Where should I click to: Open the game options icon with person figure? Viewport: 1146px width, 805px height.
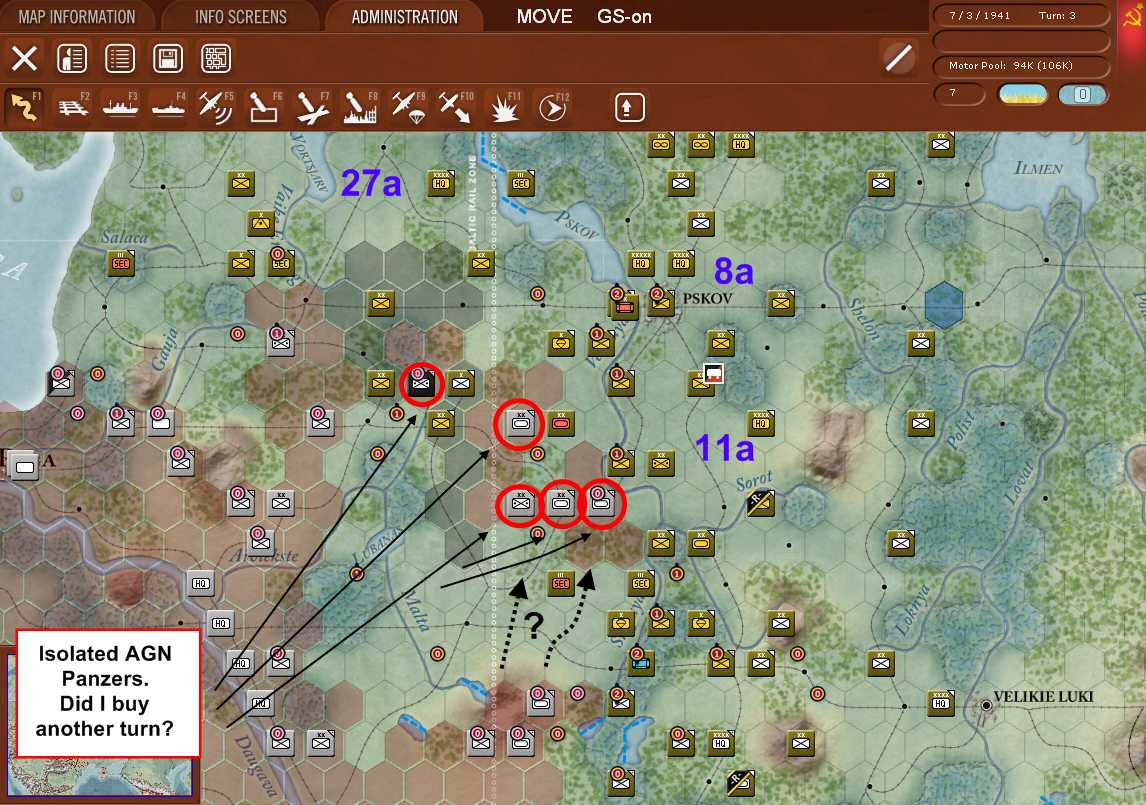coord(72,58)
